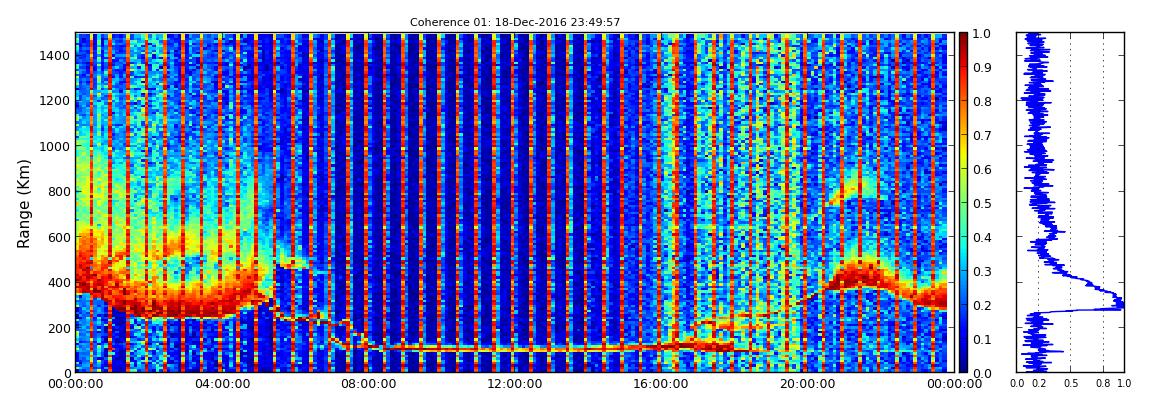Click the 400 range tick label

59,282
